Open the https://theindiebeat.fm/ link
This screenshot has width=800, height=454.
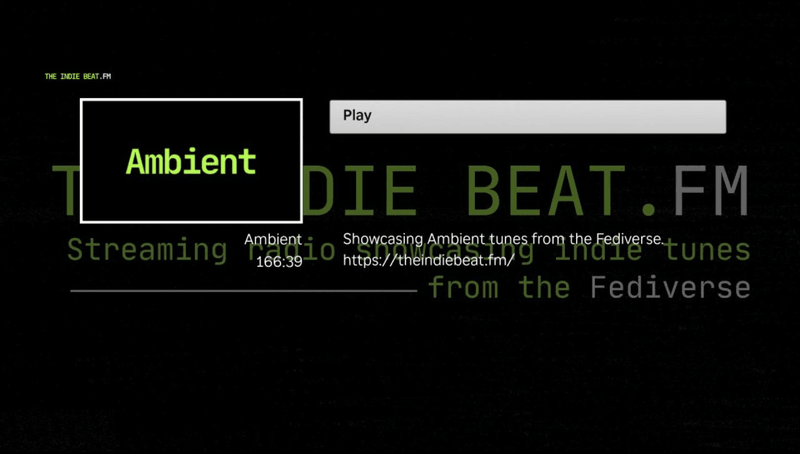428,260
